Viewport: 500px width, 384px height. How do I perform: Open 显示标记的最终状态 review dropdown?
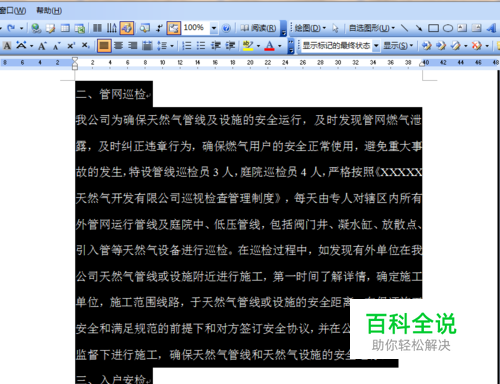376,46
